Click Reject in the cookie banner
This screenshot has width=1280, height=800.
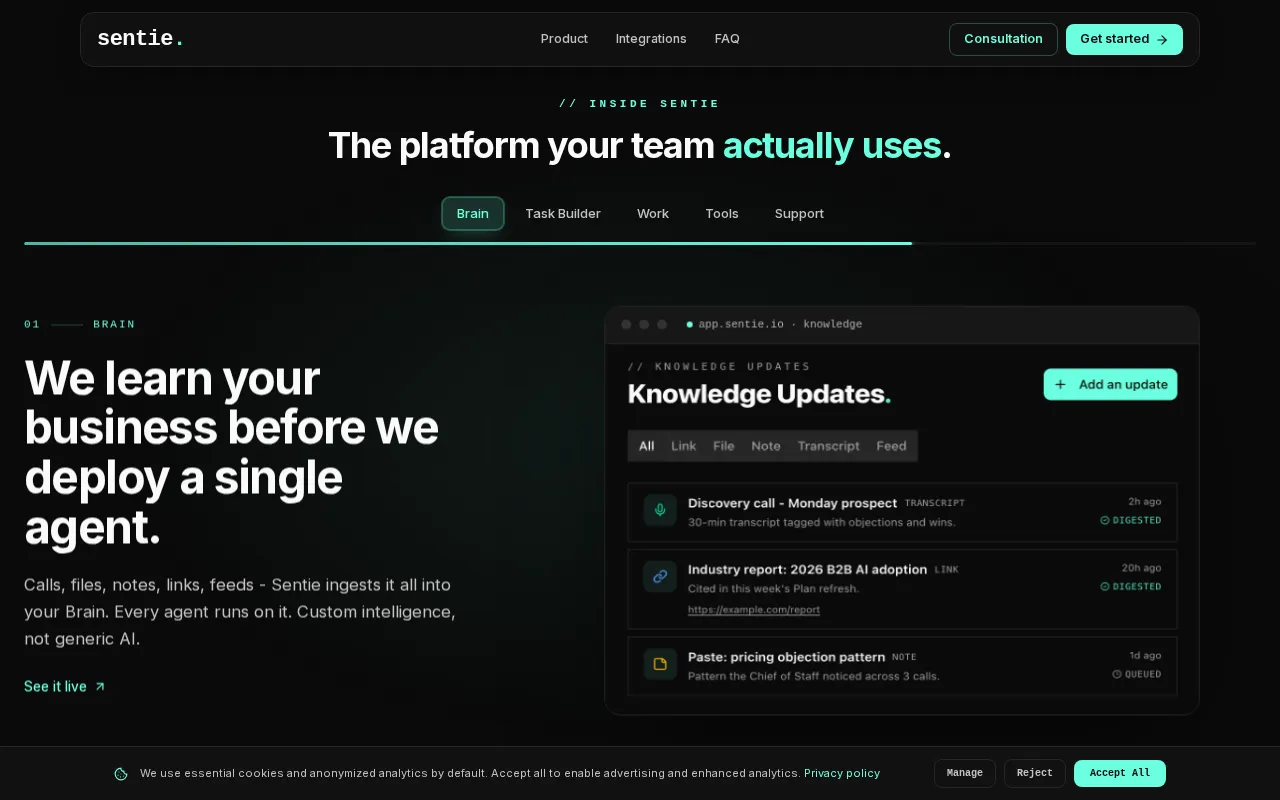[1035, 773]
